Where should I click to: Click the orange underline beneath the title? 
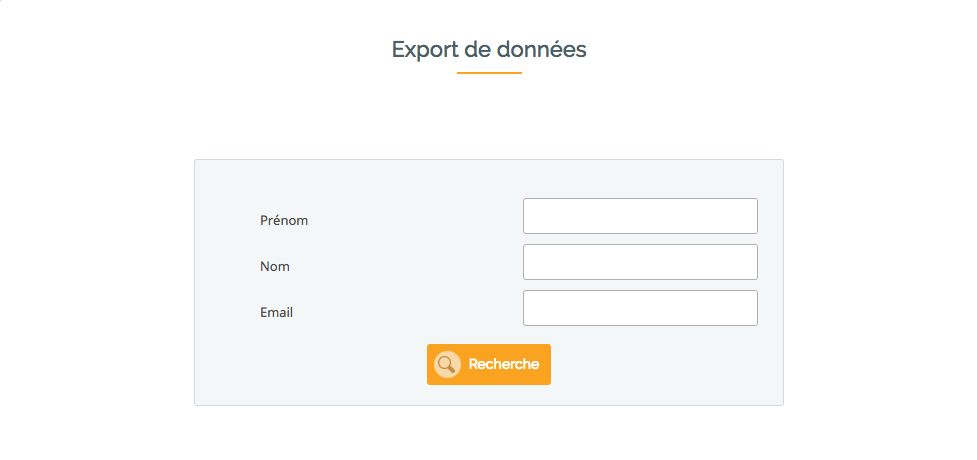(x=489, y=73)
